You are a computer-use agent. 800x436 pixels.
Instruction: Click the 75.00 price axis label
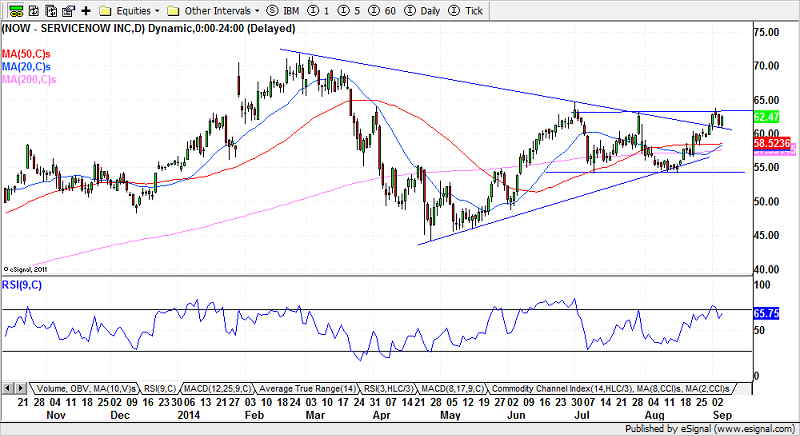(767, 32)
